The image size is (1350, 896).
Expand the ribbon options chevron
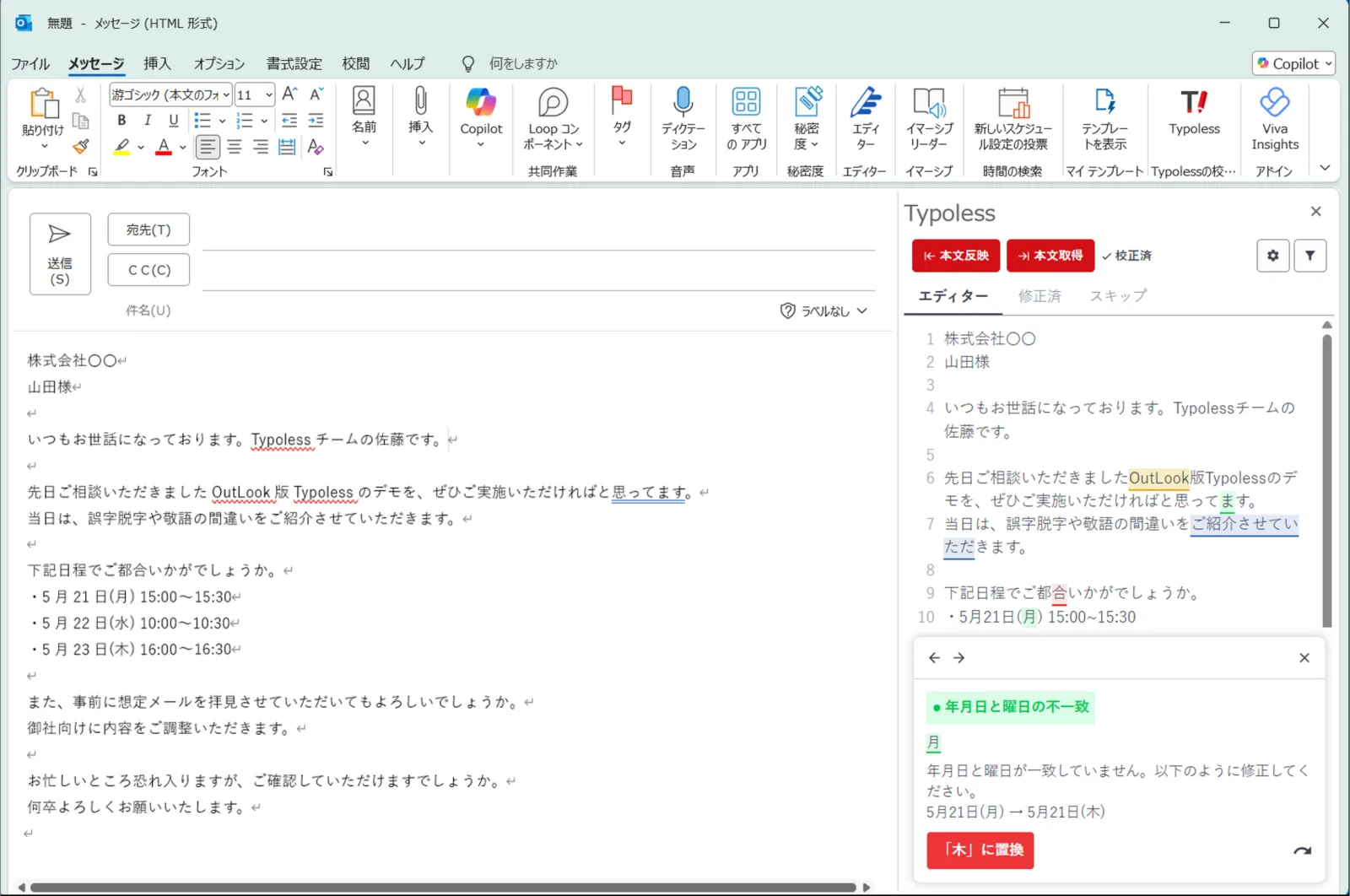click(x=1325, y=168)
